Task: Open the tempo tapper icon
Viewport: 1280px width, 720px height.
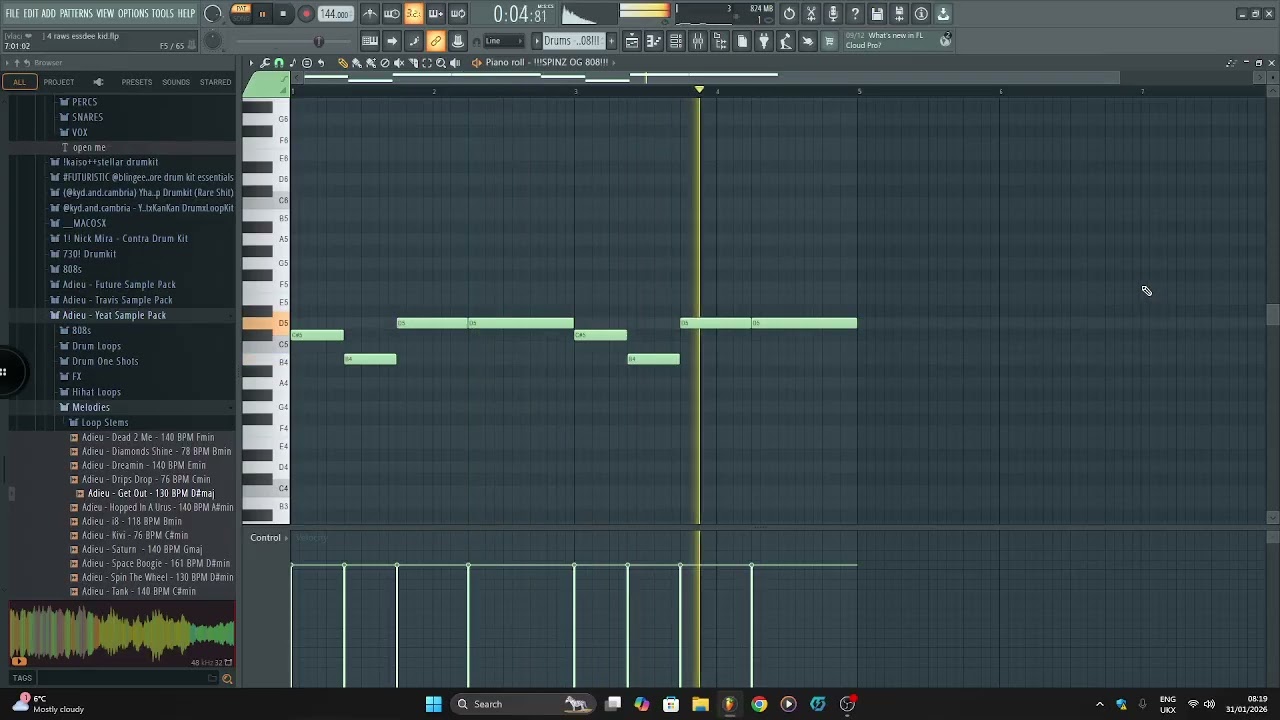Action: 786,41
